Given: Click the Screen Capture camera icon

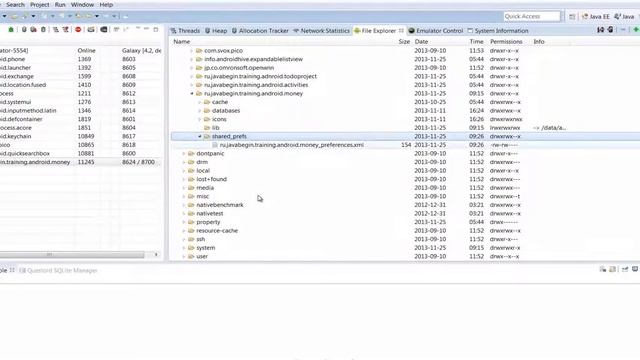Looking at the screenshot, I should (x=91, y=30).
